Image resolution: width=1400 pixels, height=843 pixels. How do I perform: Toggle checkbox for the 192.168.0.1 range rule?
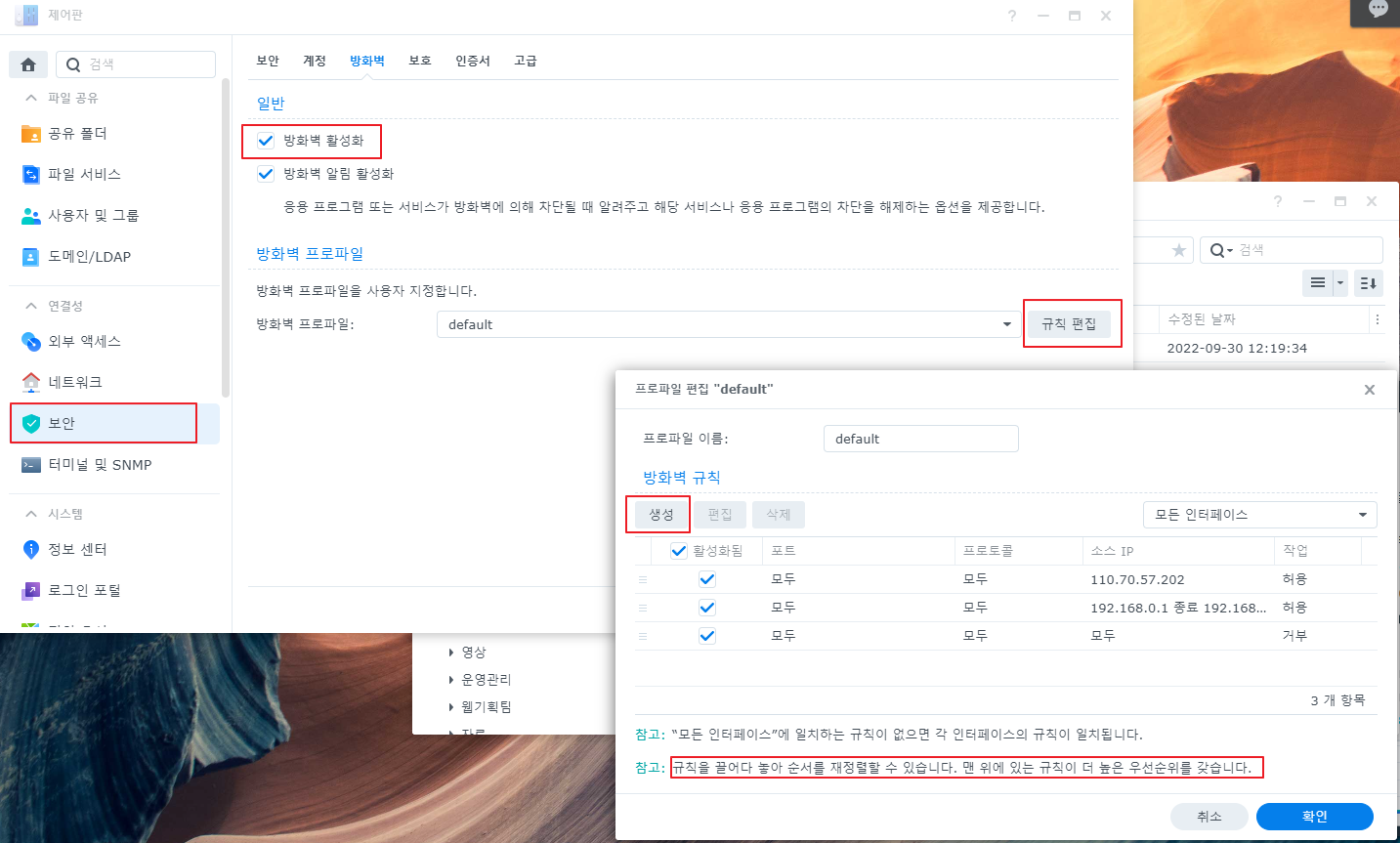coord(707,608)
